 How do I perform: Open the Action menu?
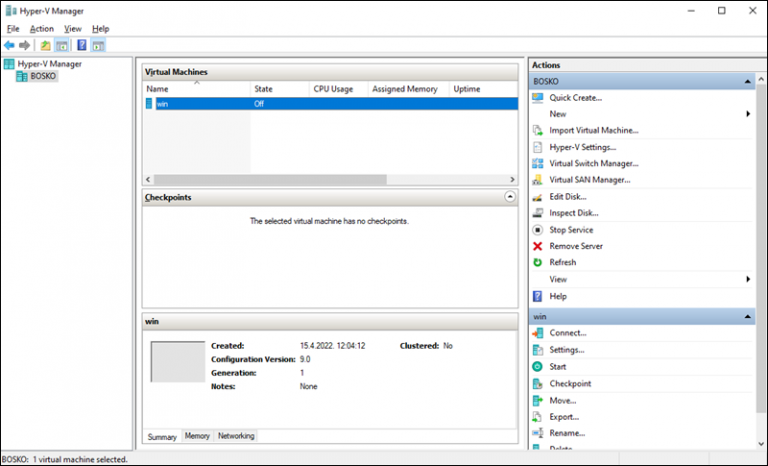pos(42,29)
